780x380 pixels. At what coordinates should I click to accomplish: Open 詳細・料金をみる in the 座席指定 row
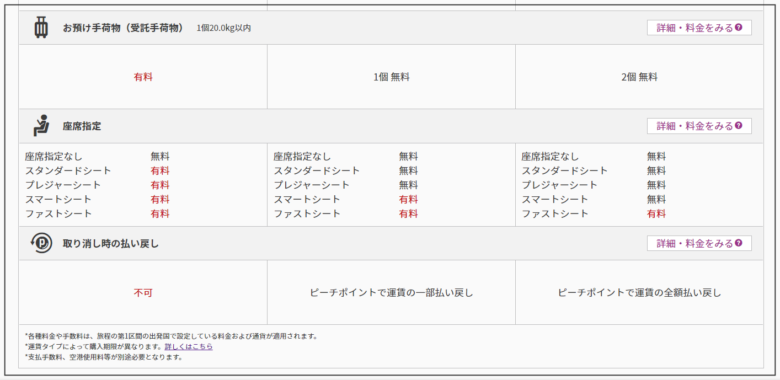click(x=699, y=126)
